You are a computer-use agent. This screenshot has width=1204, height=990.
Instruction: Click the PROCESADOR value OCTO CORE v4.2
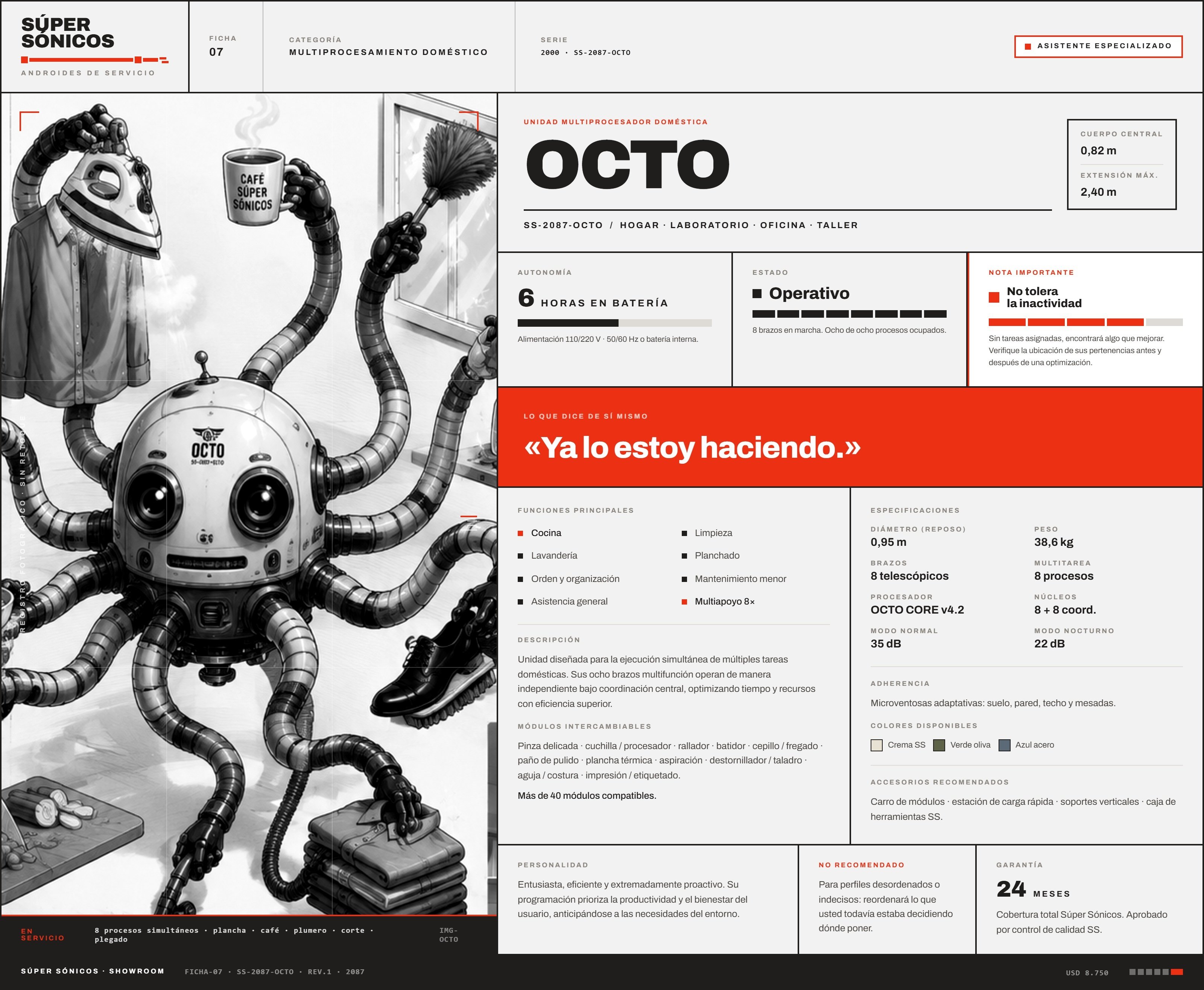(917, 610)
